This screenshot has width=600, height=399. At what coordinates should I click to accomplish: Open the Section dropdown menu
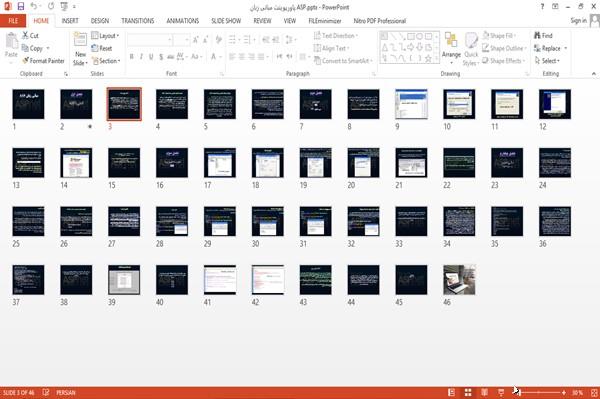(106, 61)
